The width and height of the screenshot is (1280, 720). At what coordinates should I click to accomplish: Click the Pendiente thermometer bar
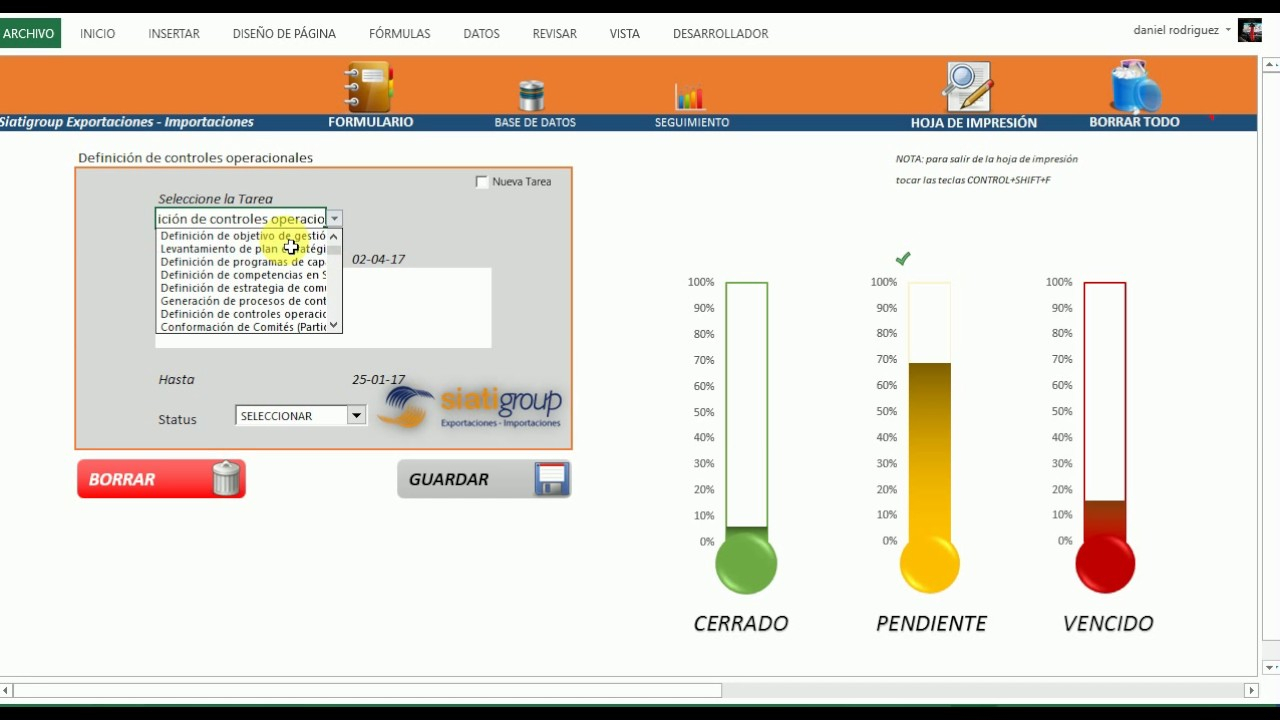[x=930, y=410]
